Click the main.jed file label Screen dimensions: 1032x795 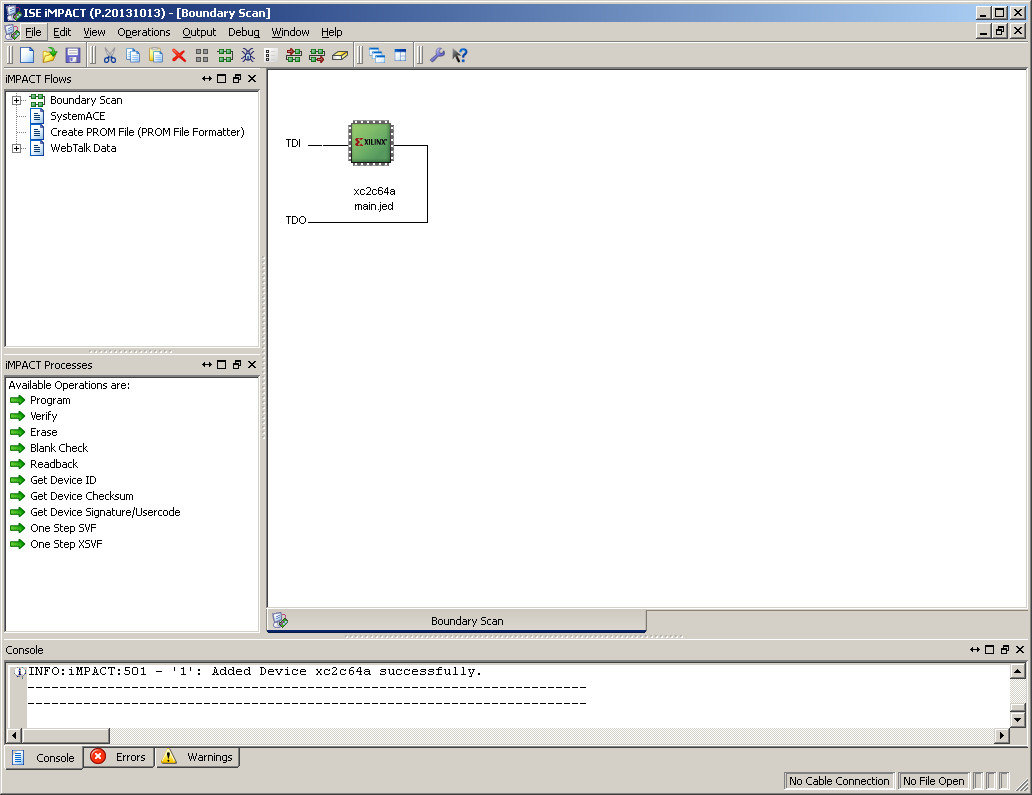(374, 207)
